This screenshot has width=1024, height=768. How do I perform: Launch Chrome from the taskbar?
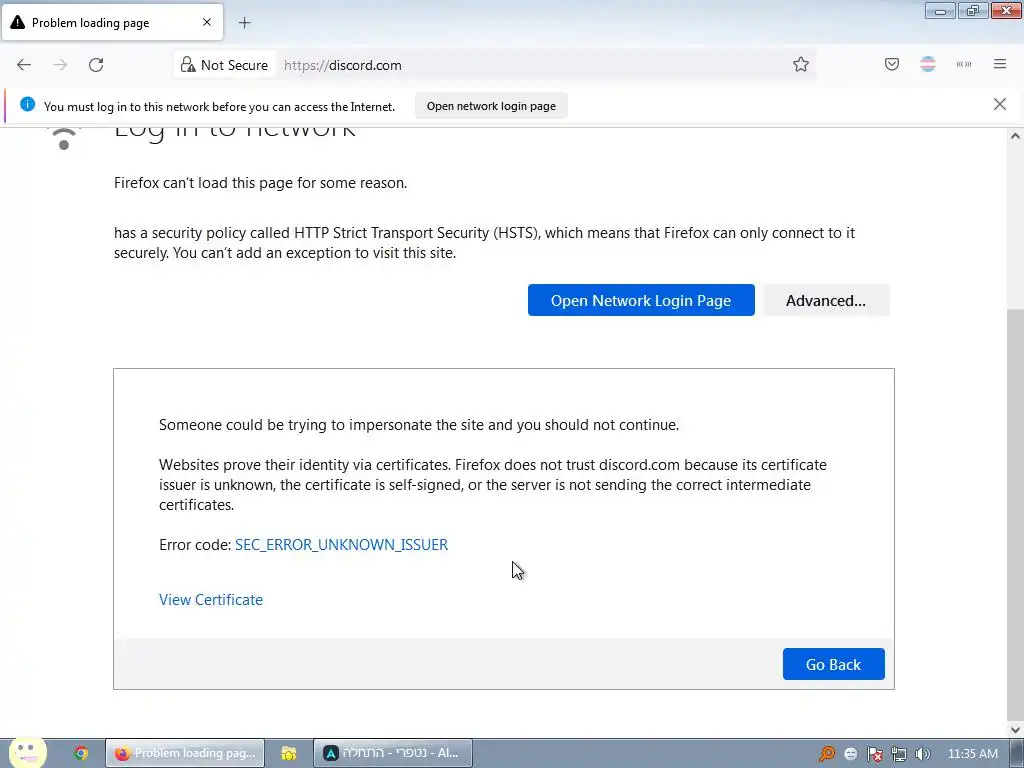(81, 753)
